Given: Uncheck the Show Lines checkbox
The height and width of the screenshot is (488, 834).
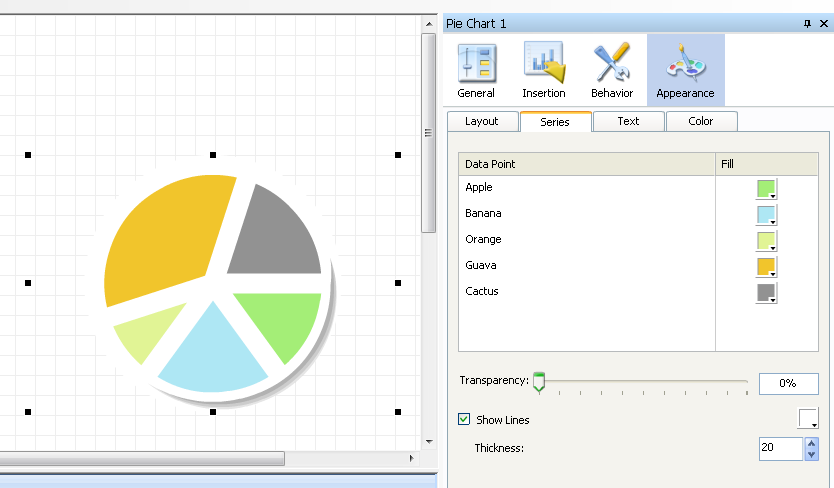Looking at the screenshot, I should (x=464, y=420).
